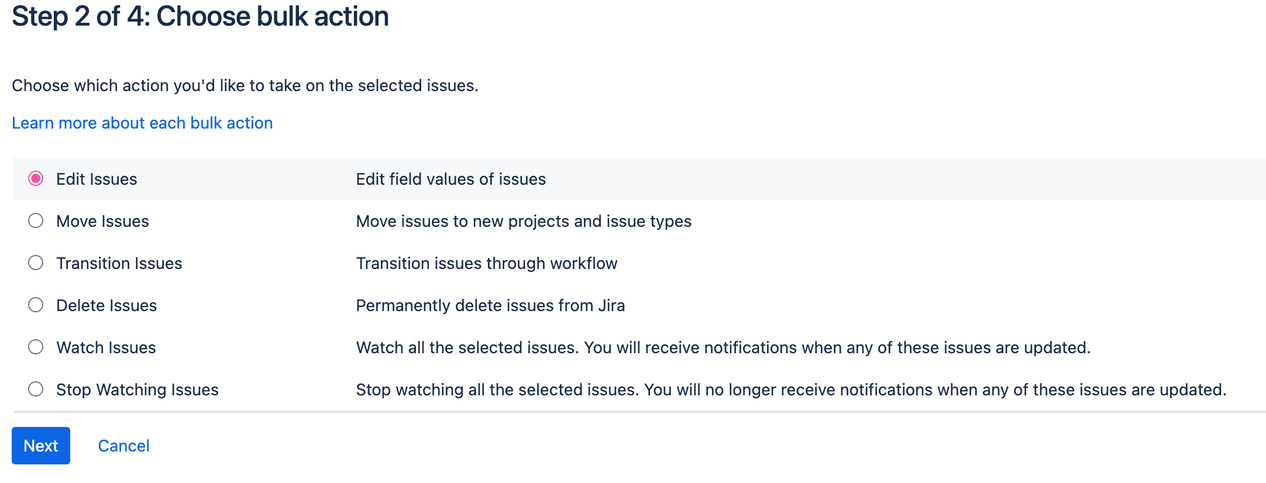Open Learn more about each bulk action
This screenshot has width=1266, height=483.
click(142, 123)
